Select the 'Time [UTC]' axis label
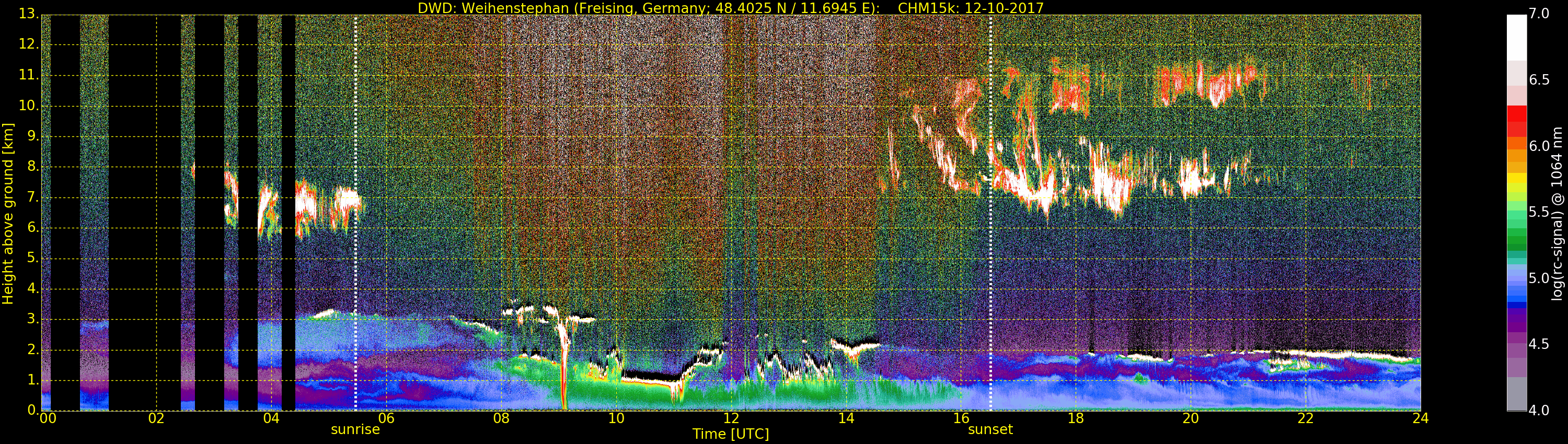1568x444 pixels. point(731,434)
